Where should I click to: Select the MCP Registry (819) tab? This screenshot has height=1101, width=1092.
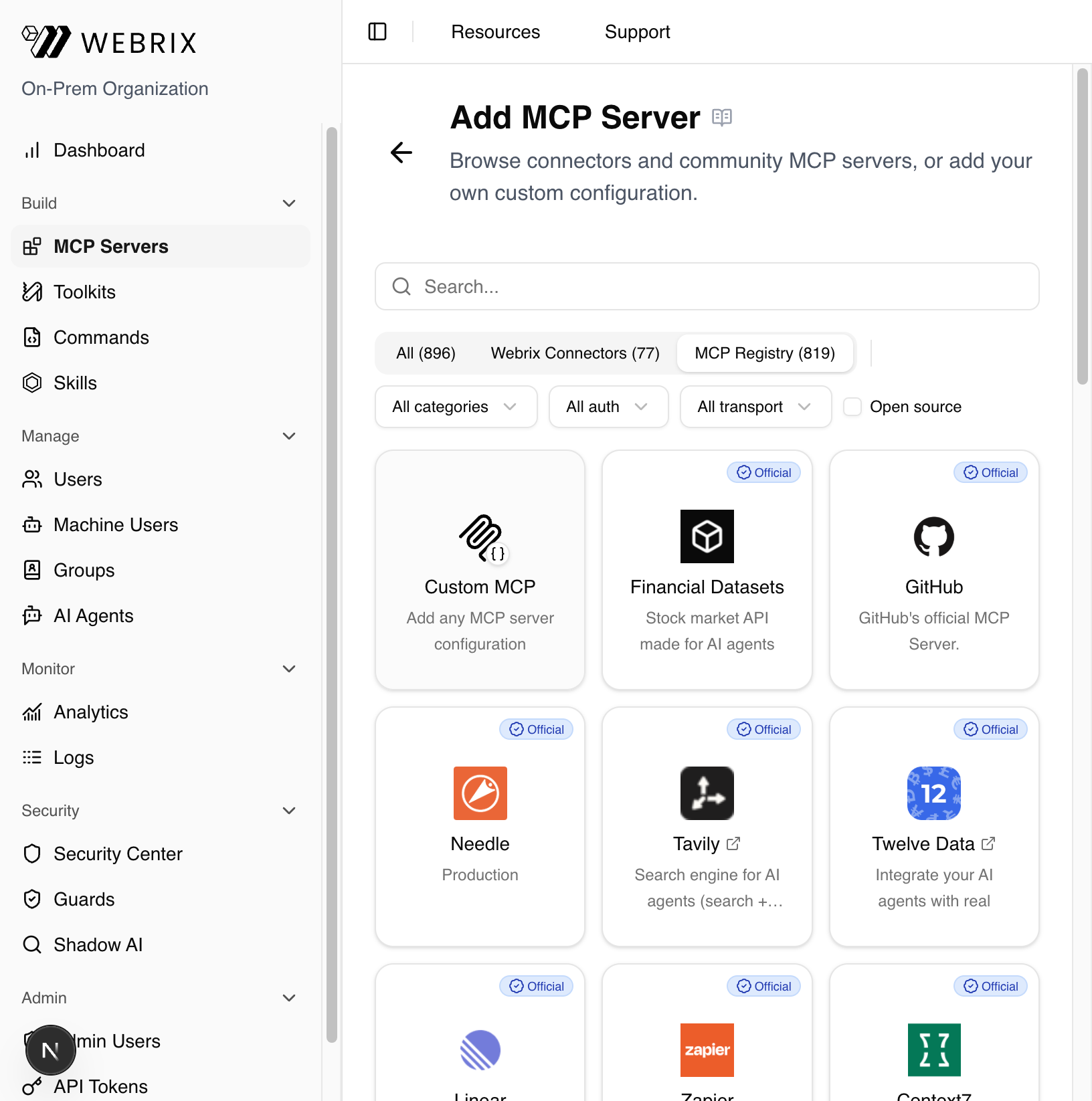(x=765, y=353)
